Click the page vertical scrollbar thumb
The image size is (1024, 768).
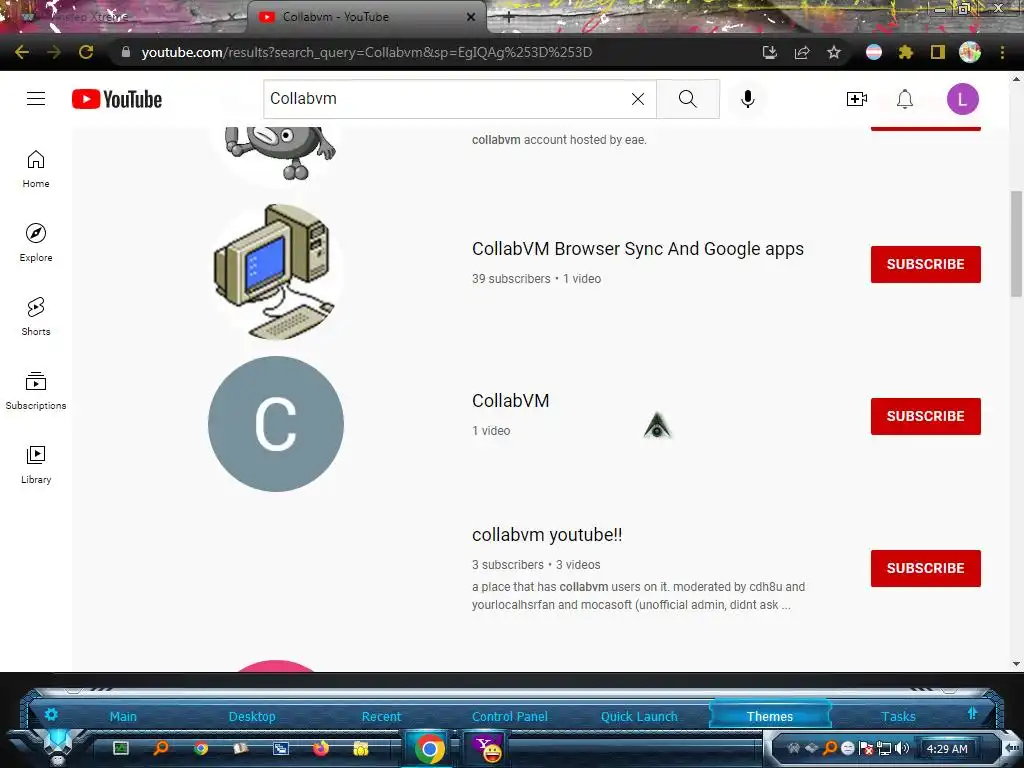coord(1016,244)
